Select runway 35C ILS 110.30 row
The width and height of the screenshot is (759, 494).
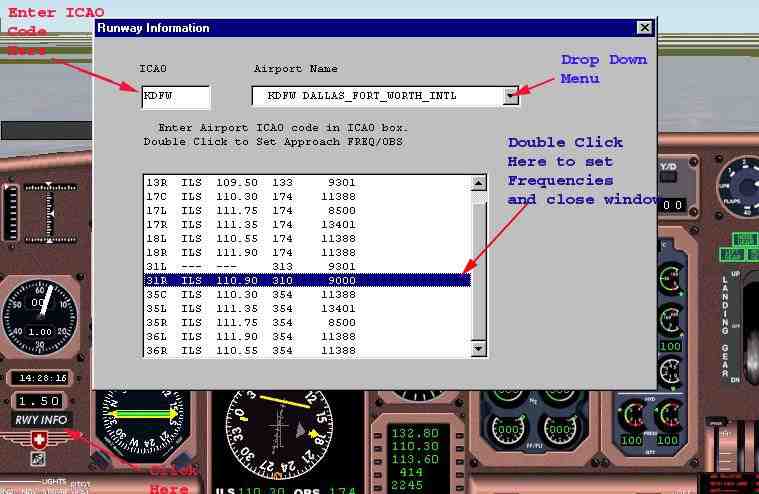(x=308, y=294)
